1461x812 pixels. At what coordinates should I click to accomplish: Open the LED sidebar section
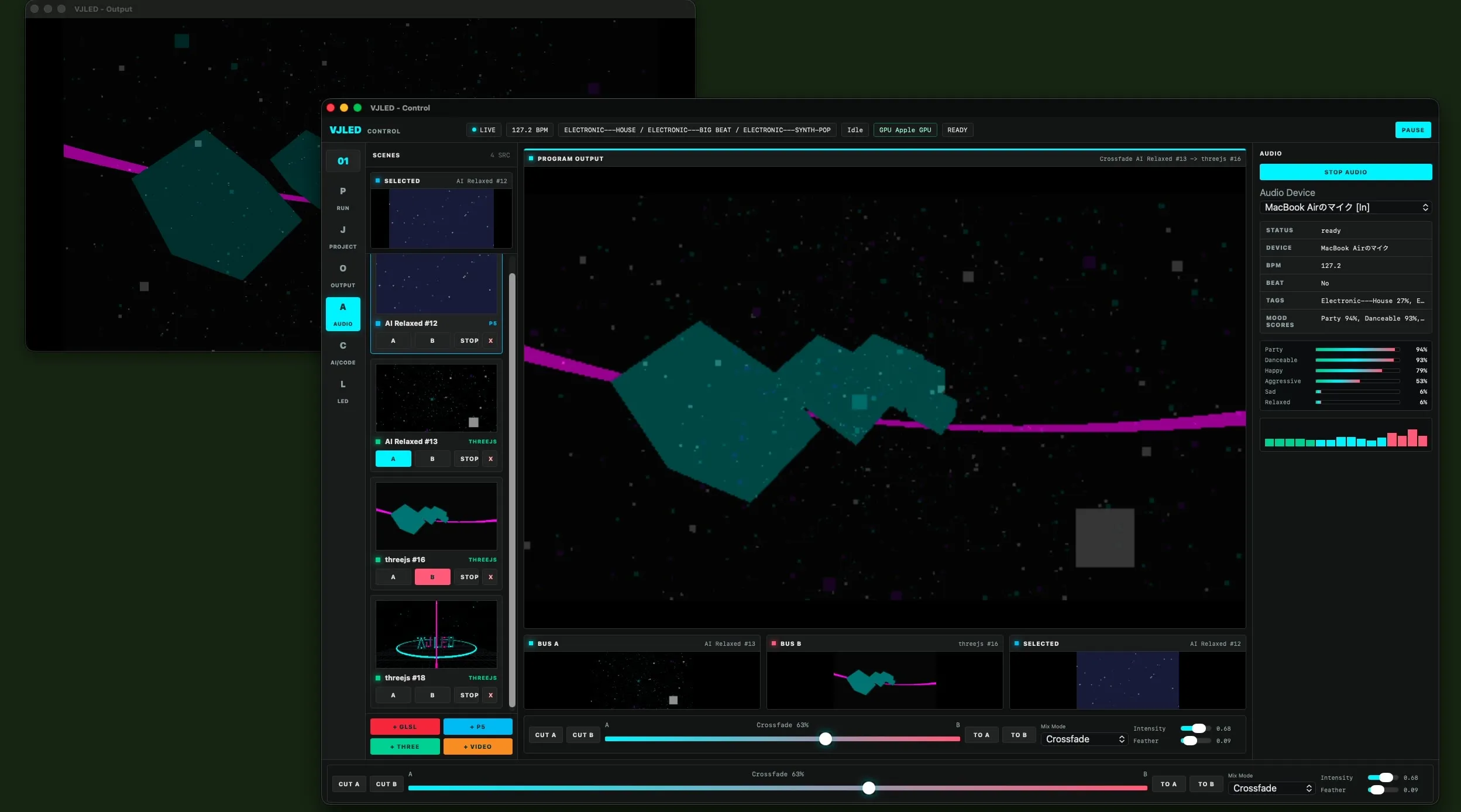point(343,391)
